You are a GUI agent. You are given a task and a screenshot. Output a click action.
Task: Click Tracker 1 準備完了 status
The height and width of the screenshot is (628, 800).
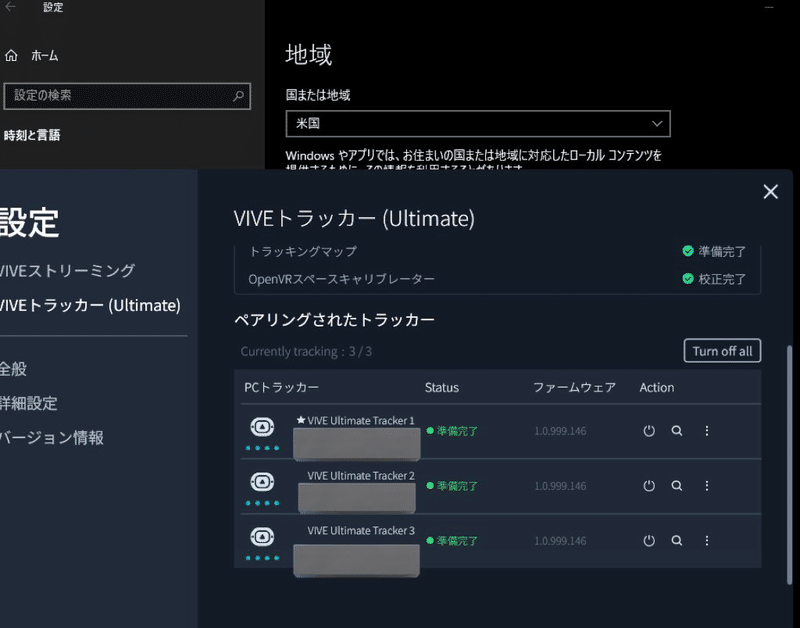(x=452, y=431)
